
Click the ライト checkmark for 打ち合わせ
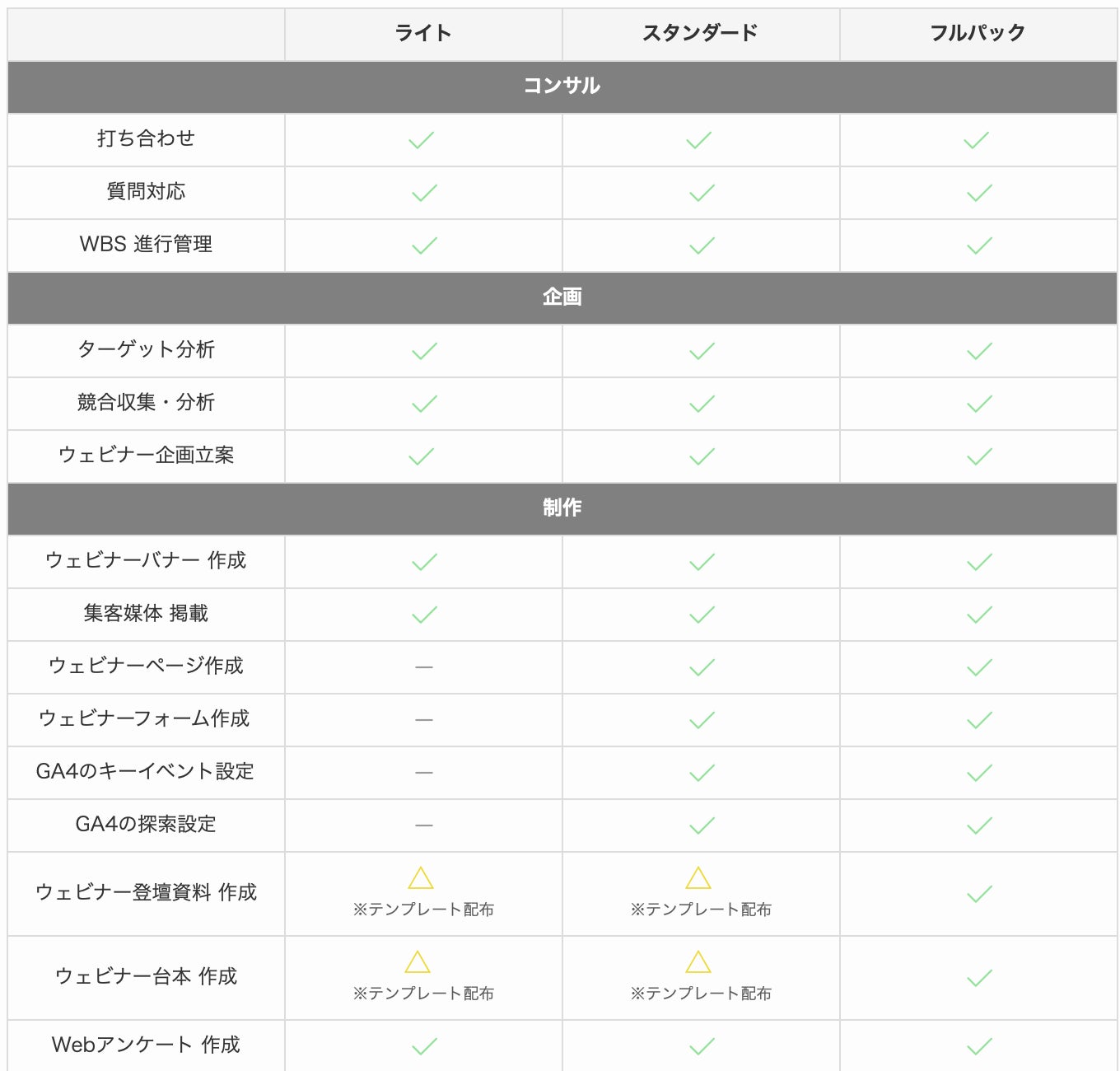422,140
